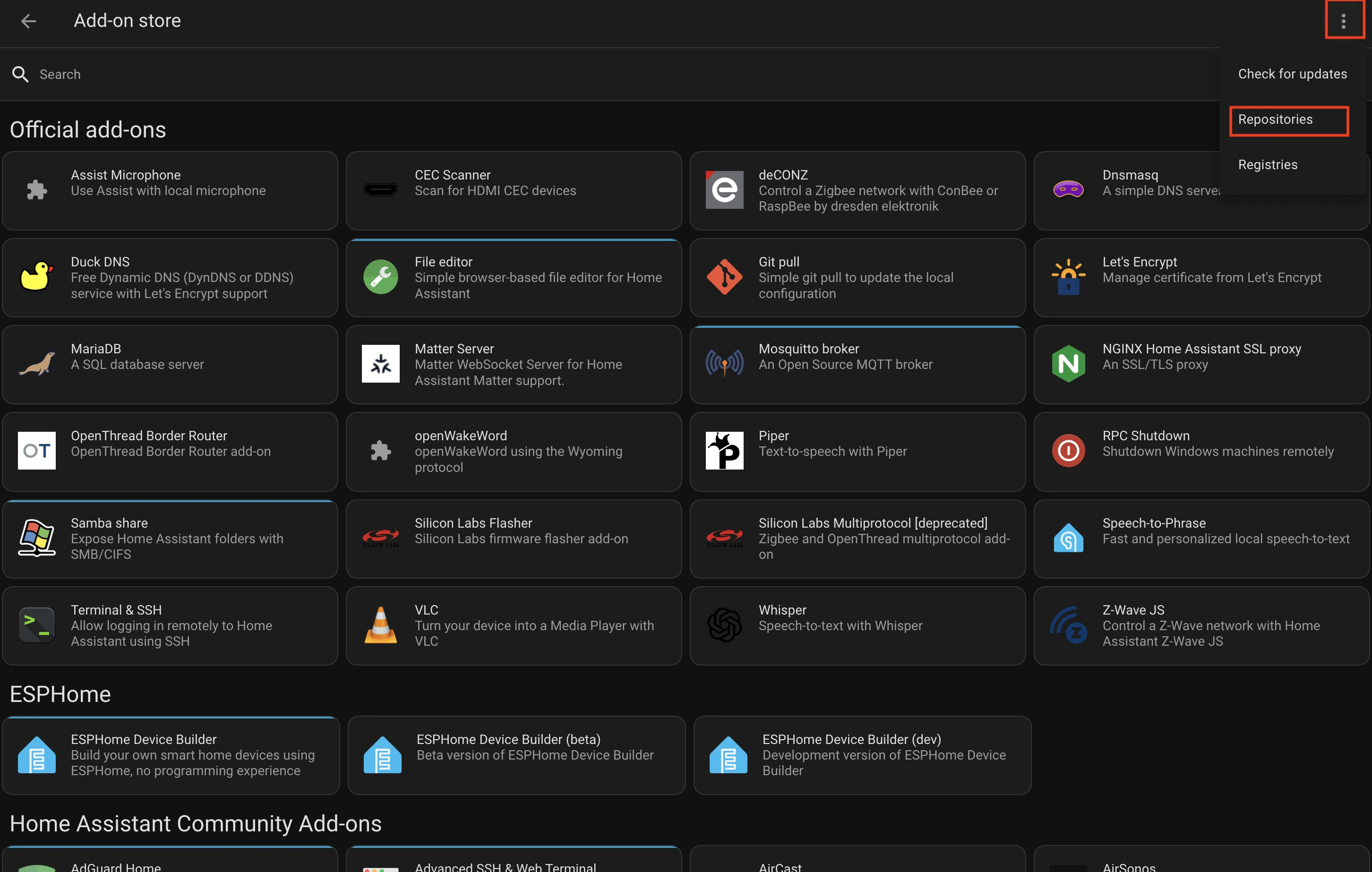This screenshot has height=872, width=1372.
Task: Click the Duck DNS duck icon
Action: (37, 276)
